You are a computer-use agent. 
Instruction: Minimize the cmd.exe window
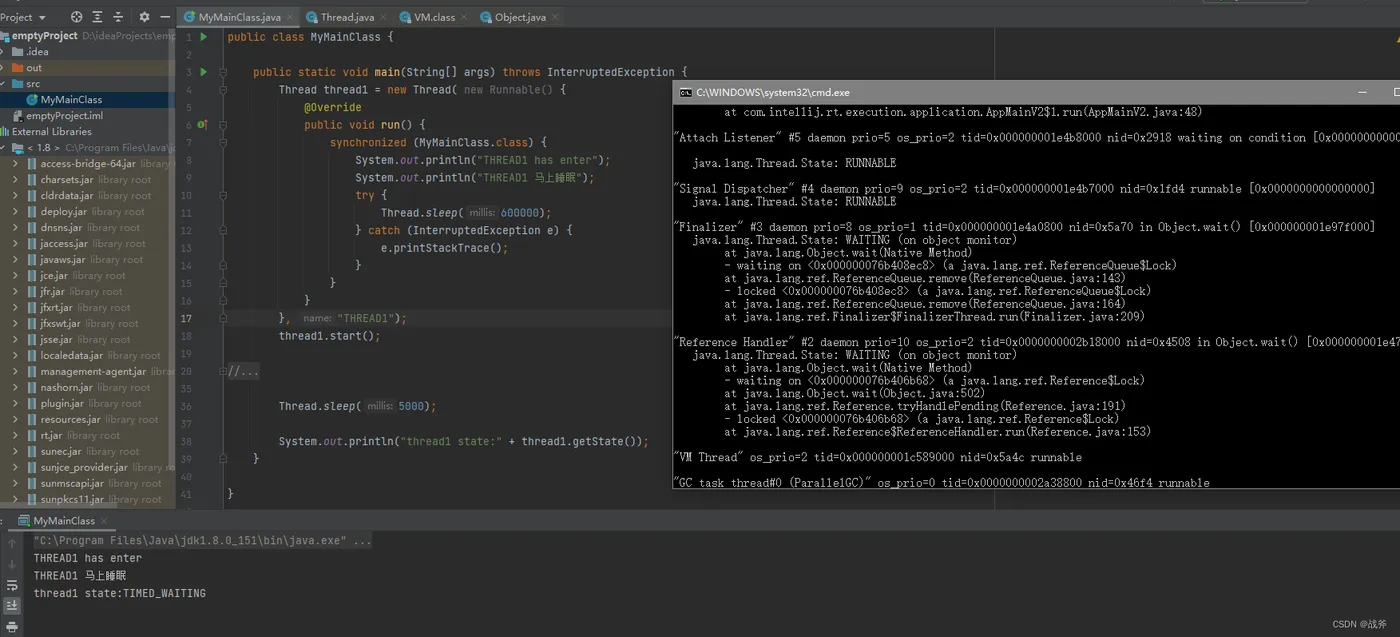[1362, 92]
